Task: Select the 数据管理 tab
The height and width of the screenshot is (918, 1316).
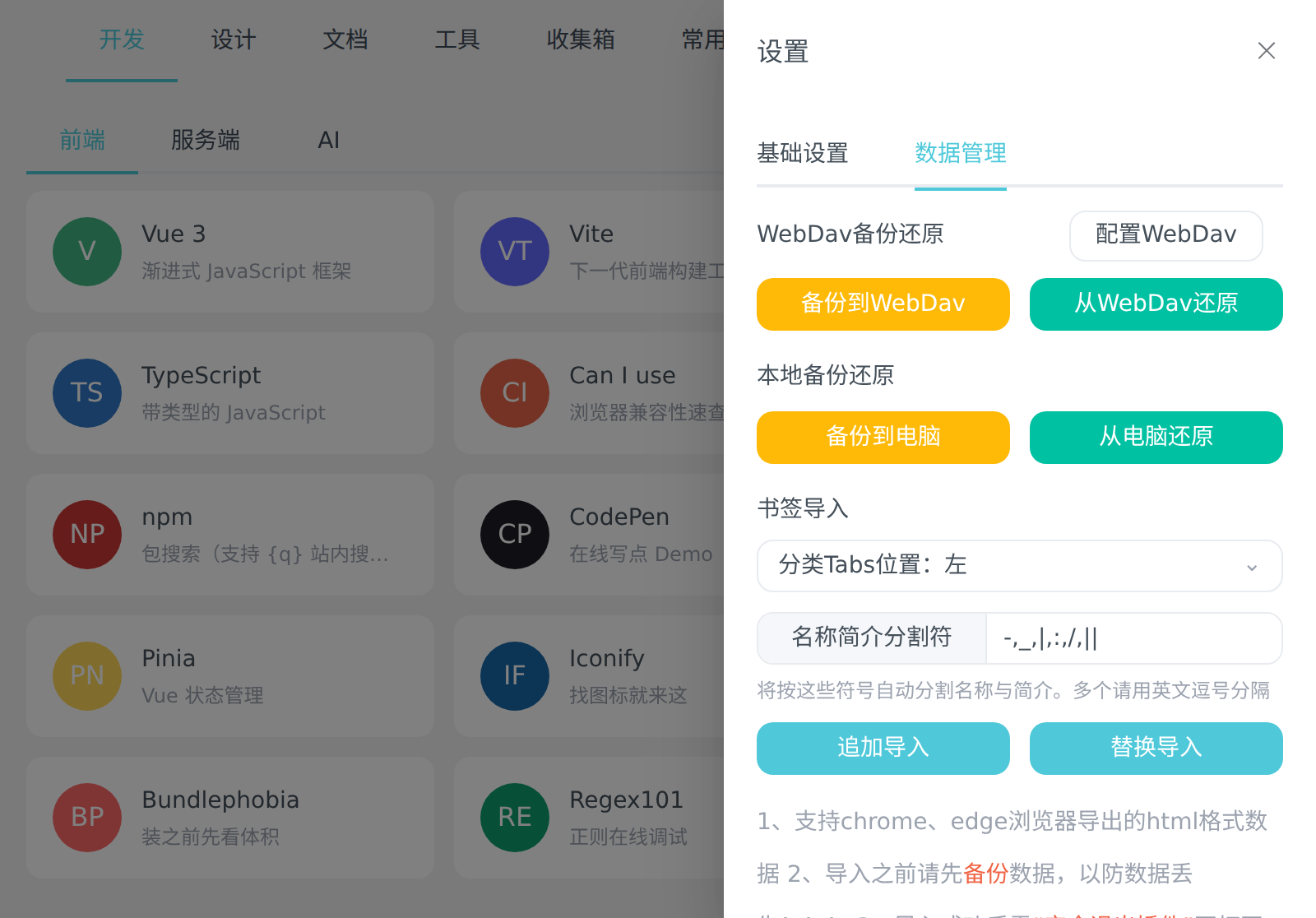Action: pos(961,153)
